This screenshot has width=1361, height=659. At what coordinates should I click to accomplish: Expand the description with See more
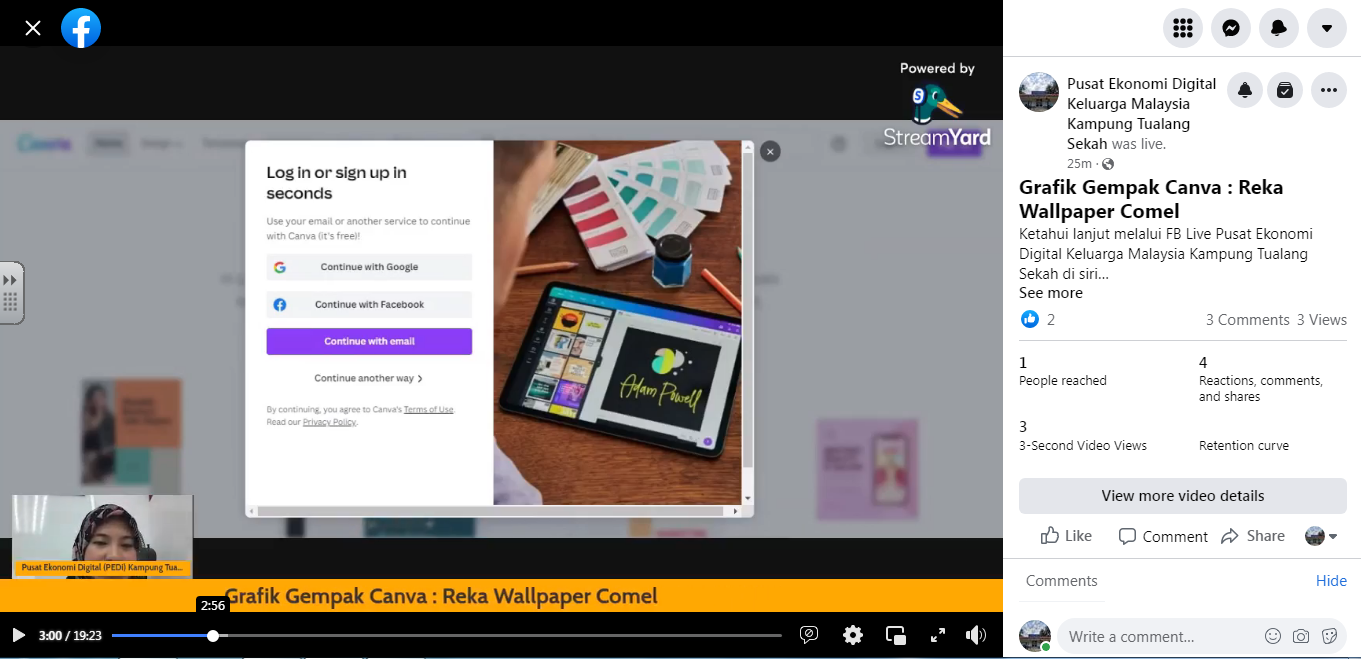[x=1051, y=293]
